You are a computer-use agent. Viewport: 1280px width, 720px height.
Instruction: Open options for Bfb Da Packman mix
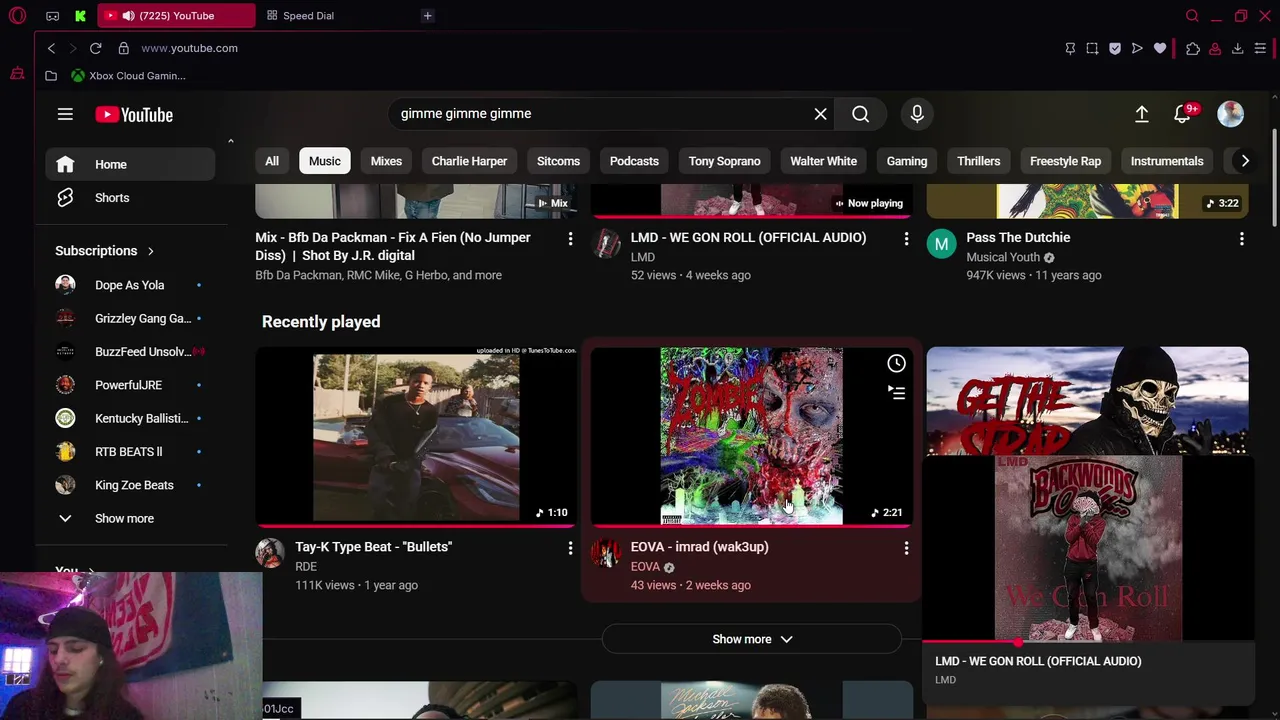click(570, 238)
